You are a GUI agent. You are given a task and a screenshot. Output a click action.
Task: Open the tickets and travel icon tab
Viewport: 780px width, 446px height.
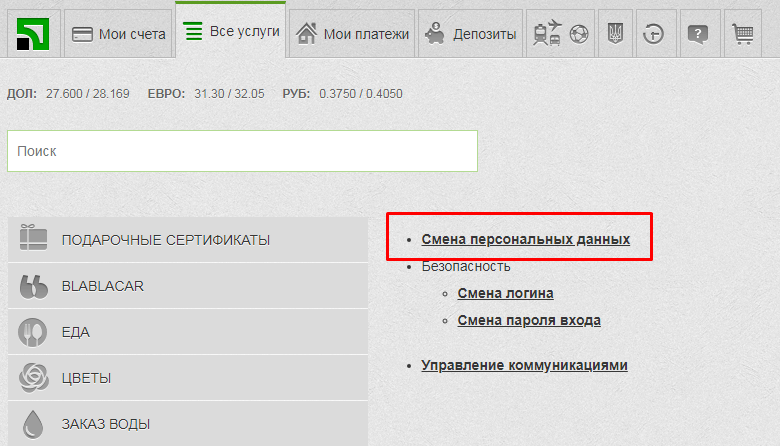point(560,34)
